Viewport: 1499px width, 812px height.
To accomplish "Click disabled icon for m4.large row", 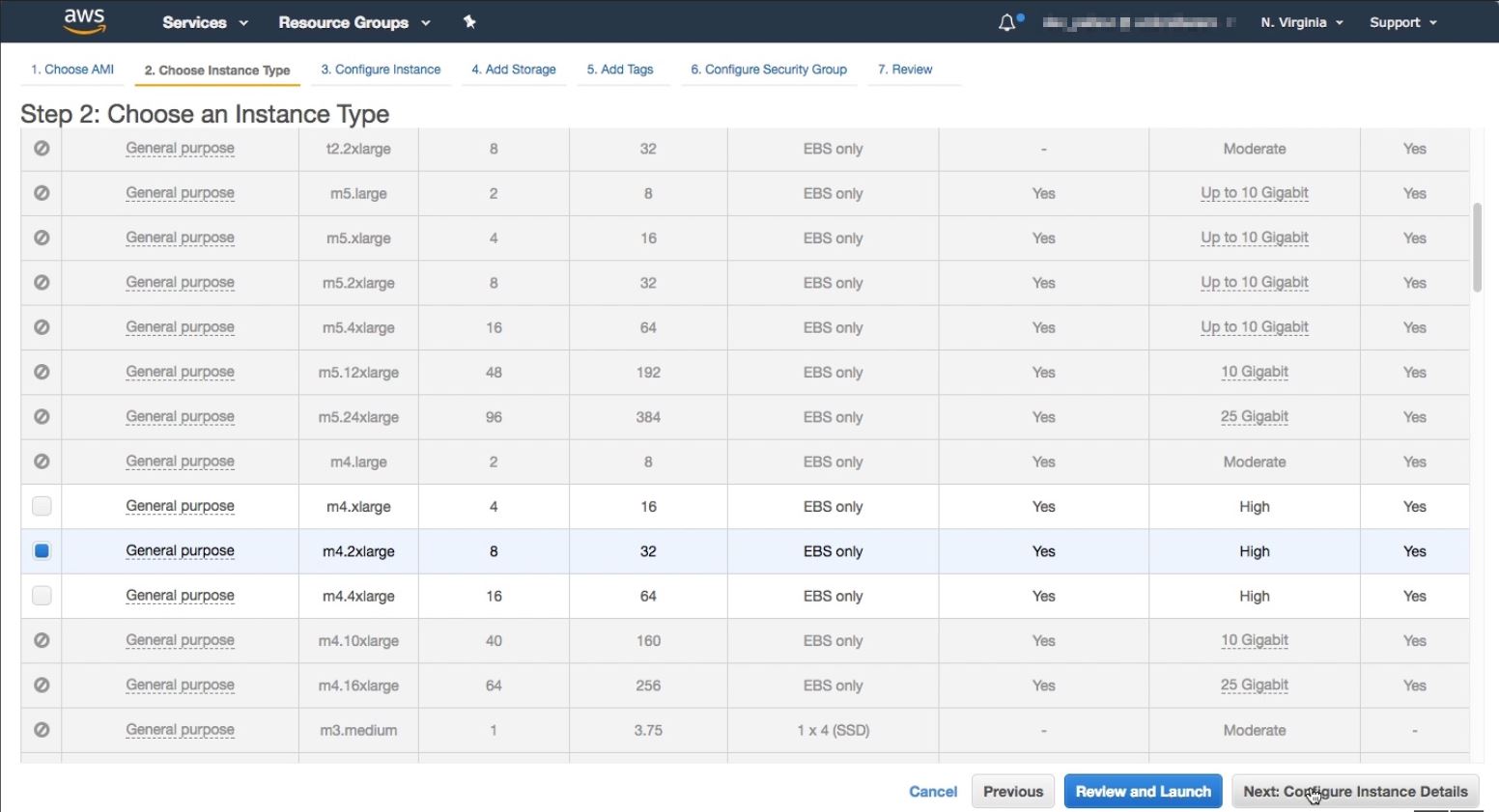I will (42, 462).
